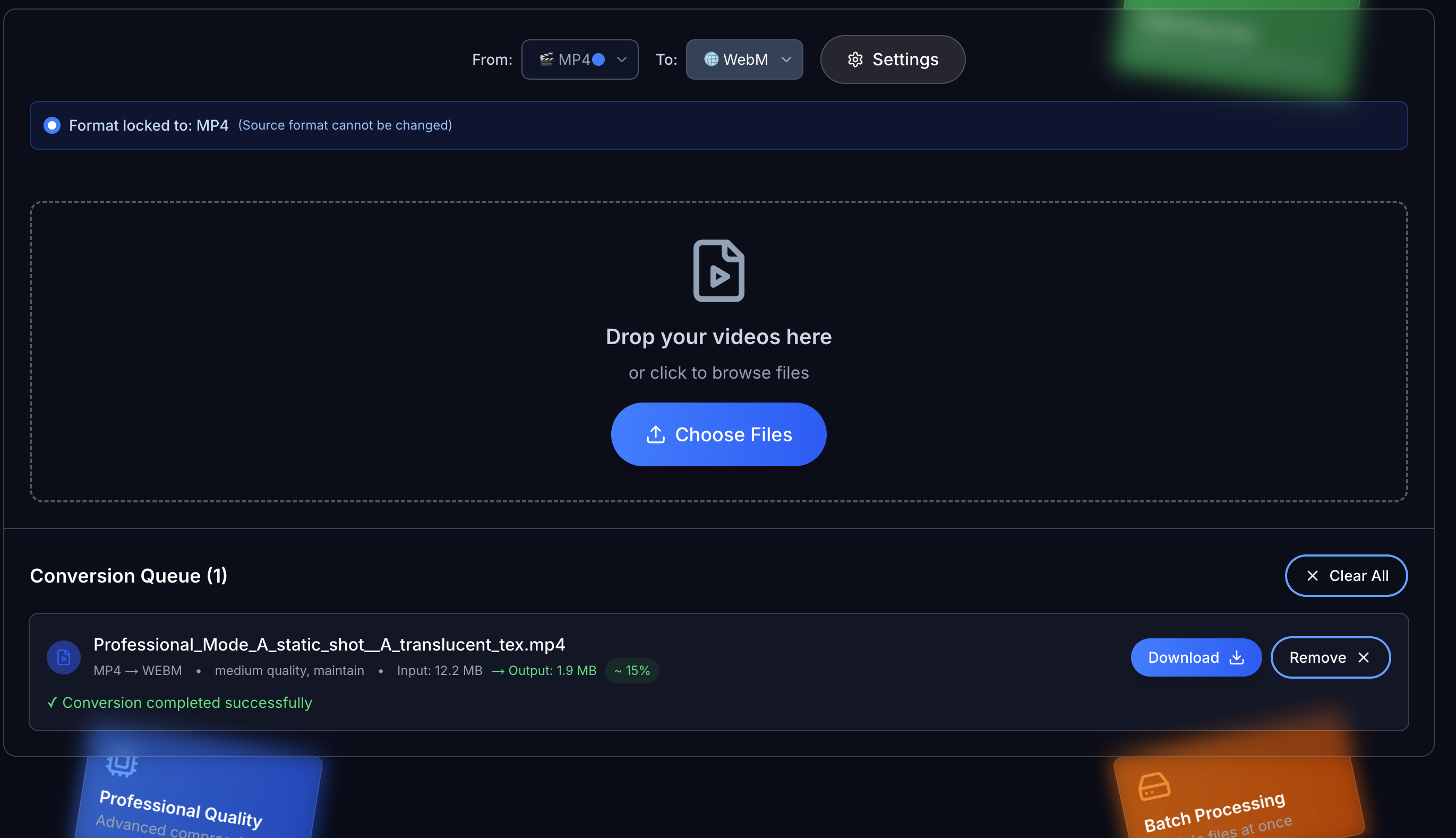Click the Choose Files button
Screen dimensions: 1456x838
(x=719, y=434)
